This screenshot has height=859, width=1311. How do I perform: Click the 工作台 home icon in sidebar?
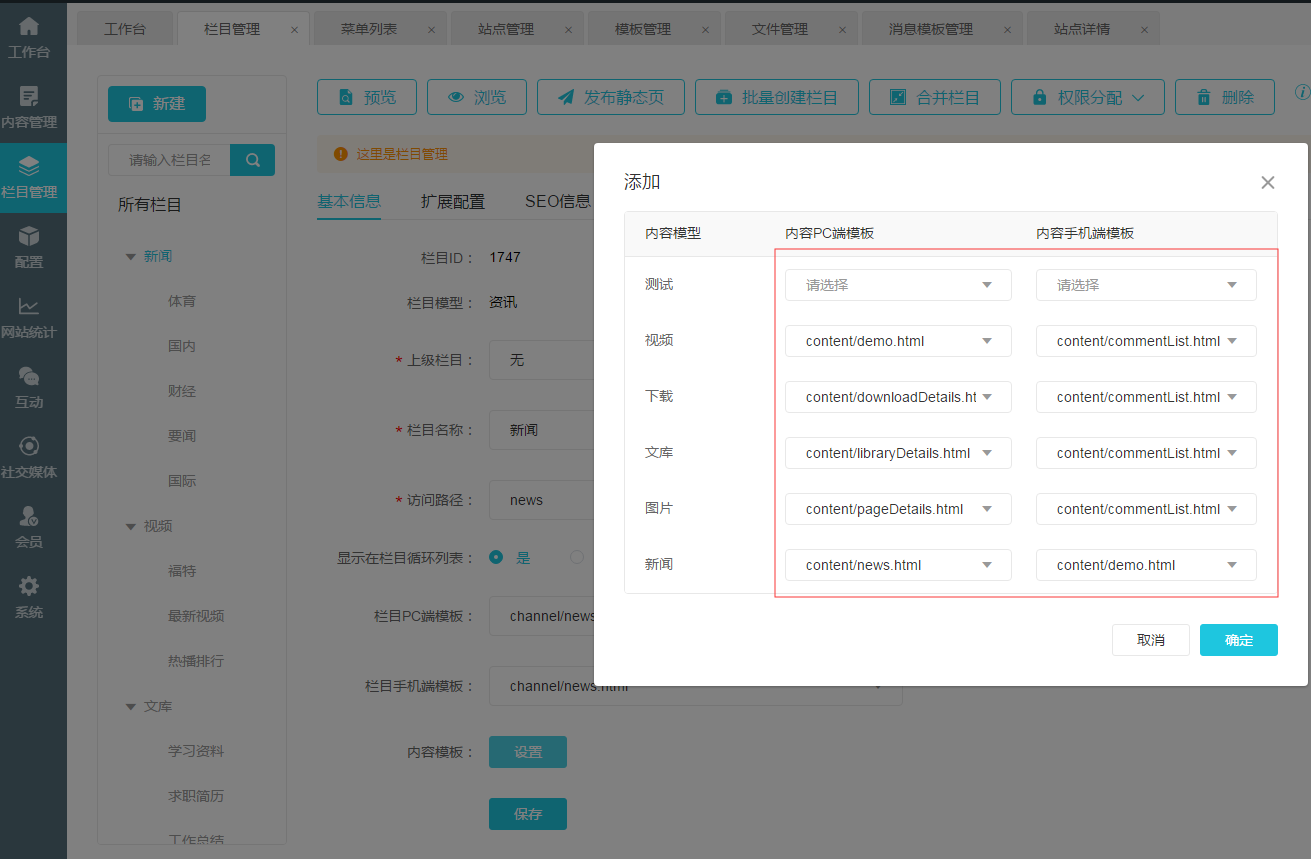point(30,37)
